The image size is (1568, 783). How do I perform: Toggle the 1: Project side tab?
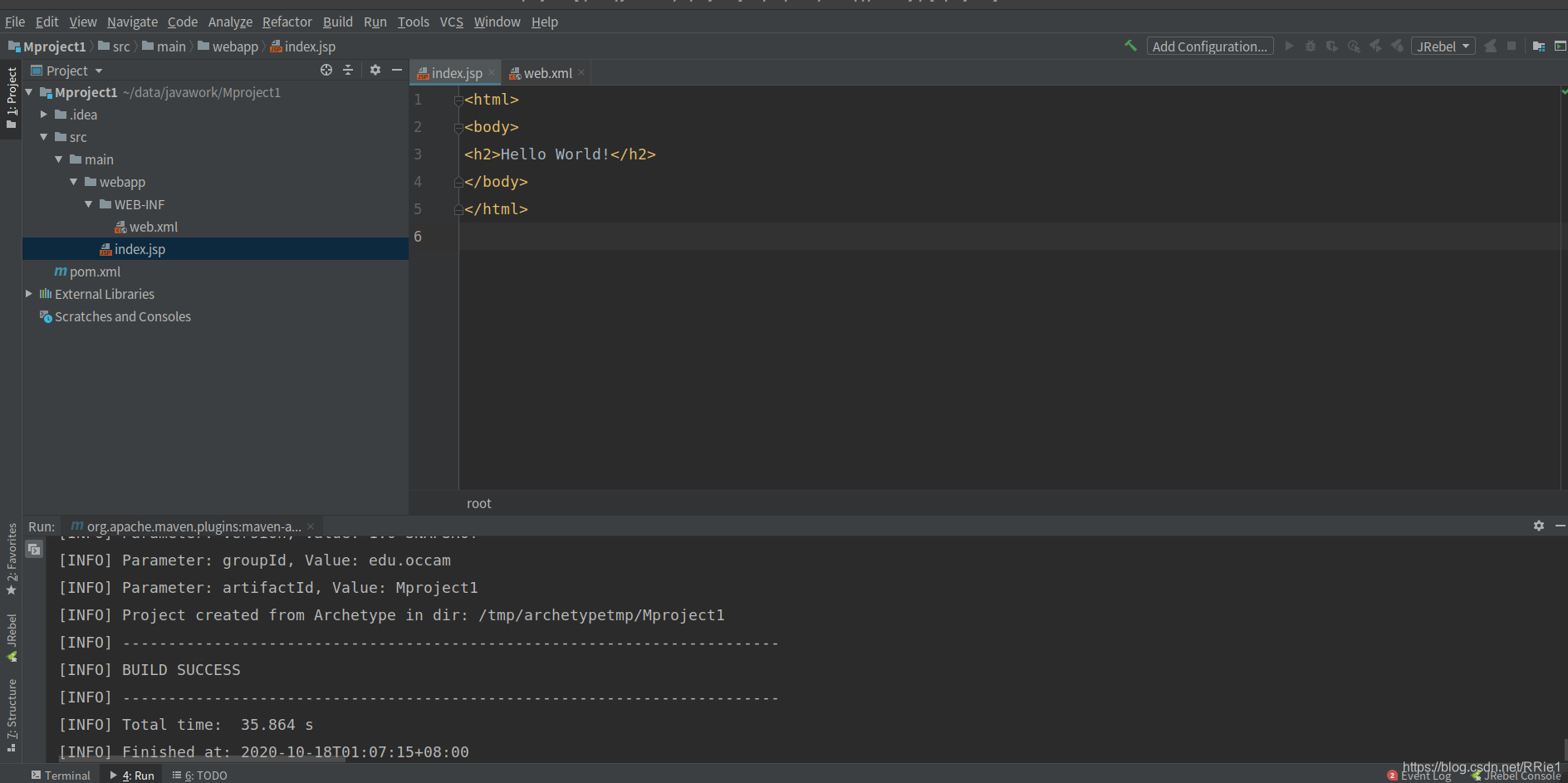click(x=12, y=99)
